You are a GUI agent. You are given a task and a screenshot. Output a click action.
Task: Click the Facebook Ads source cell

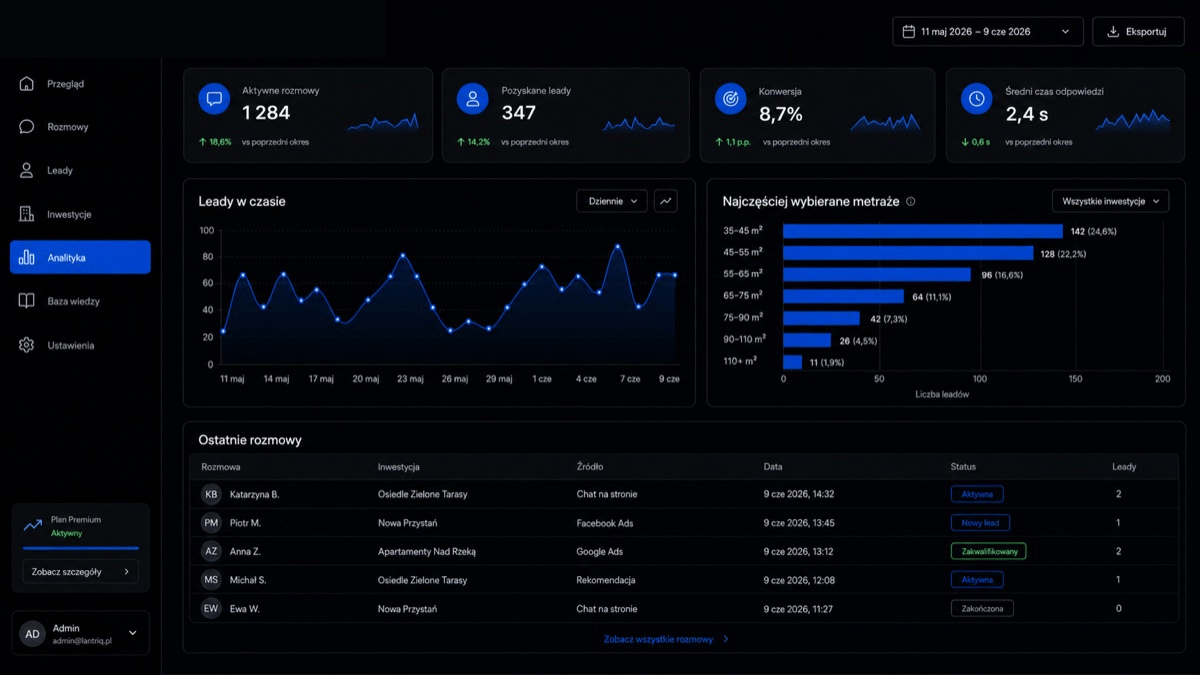click(x=605, y=523)
